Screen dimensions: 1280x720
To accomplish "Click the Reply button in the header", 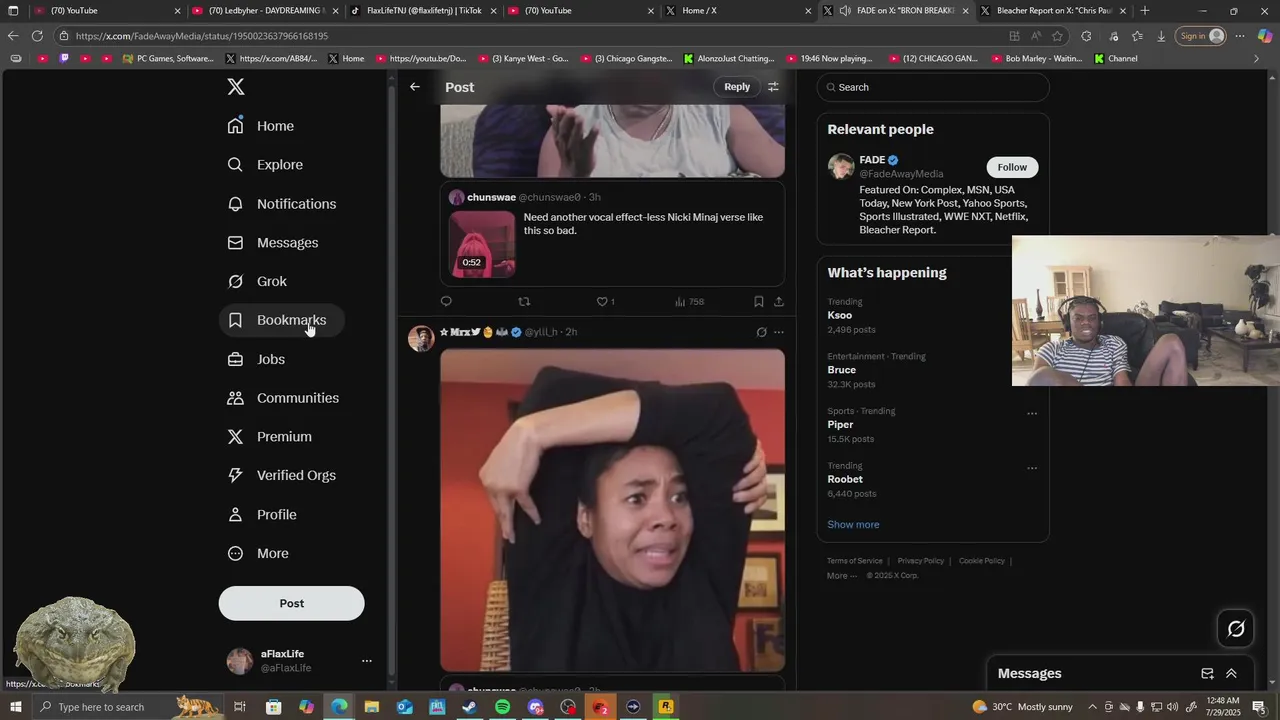I will coord(737,87).
